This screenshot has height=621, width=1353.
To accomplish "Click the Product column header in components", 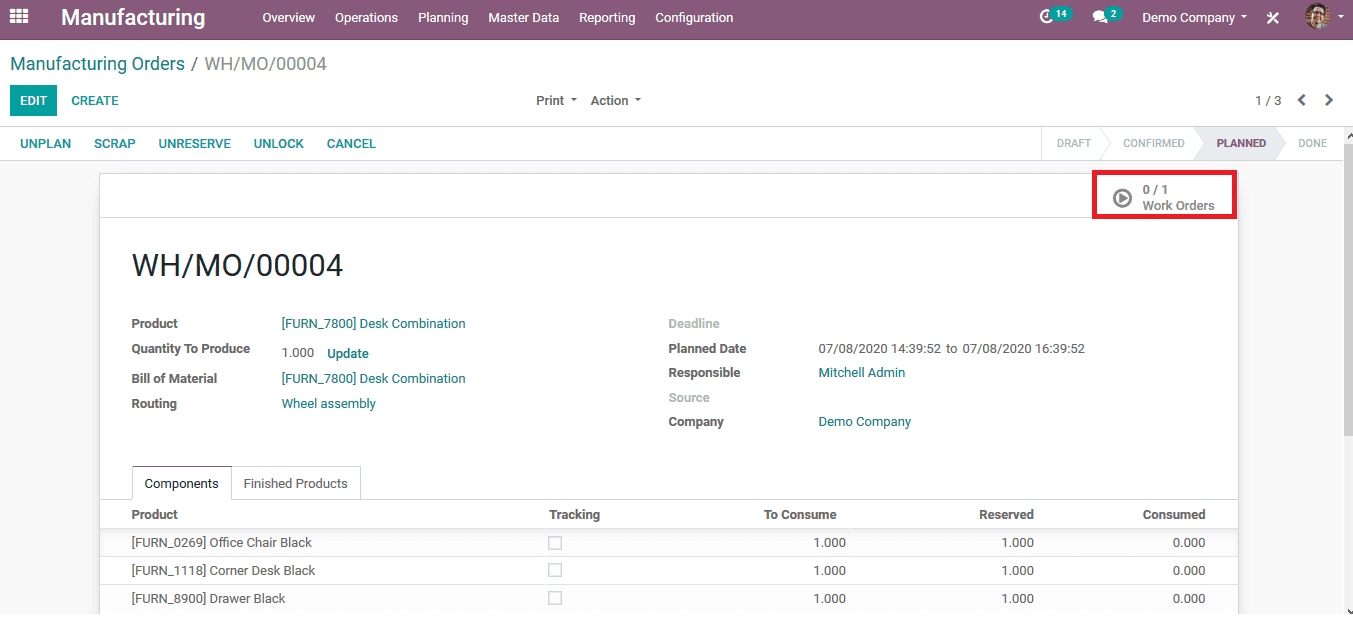I will coord(155,515).
